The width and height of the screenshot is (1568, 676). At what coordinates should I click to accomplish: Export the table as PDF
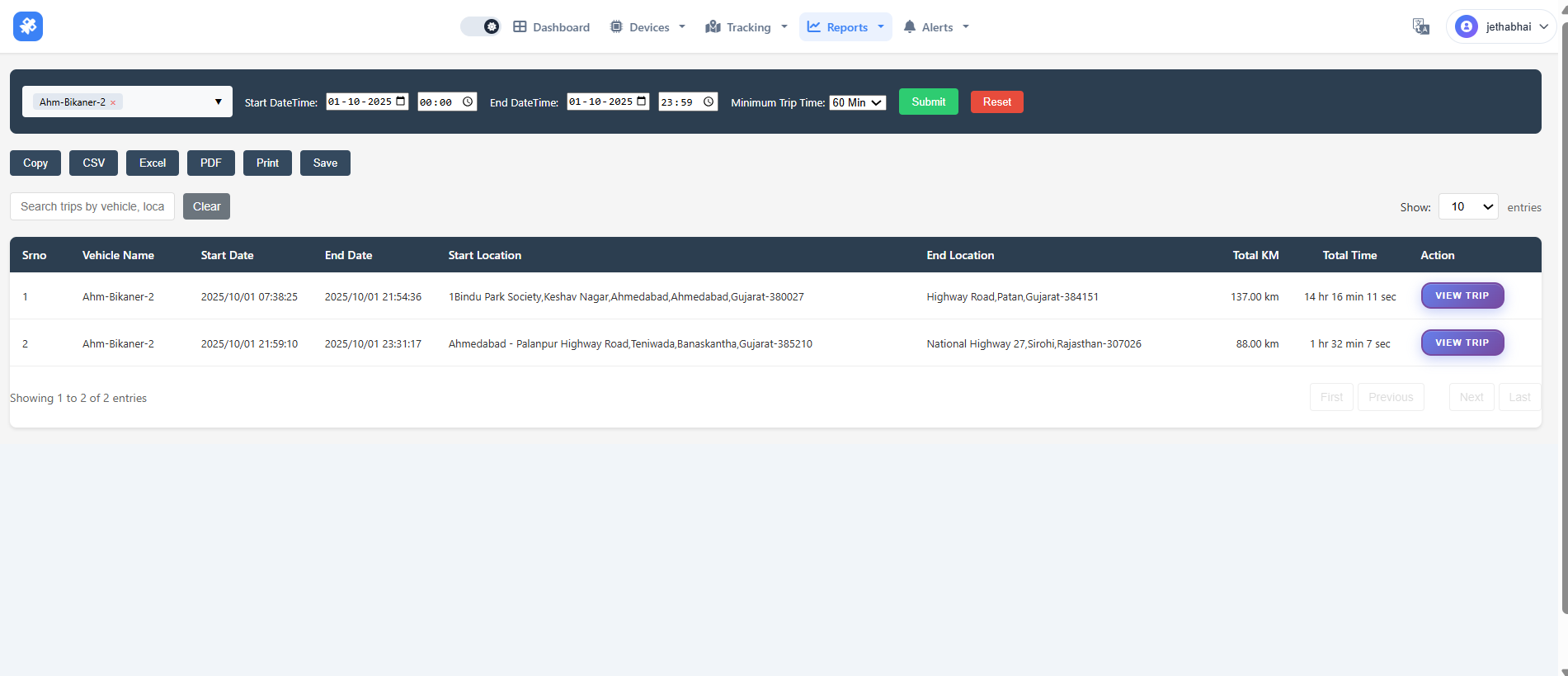coord(210,163)
